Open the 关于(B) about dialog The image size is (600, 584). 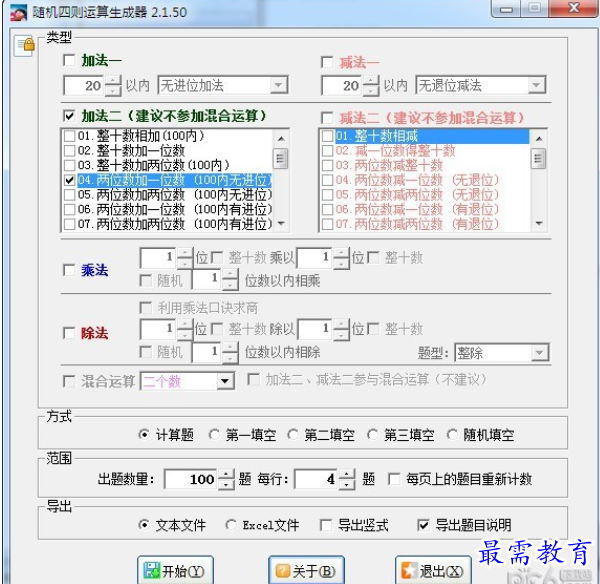[x=306, y=571]
